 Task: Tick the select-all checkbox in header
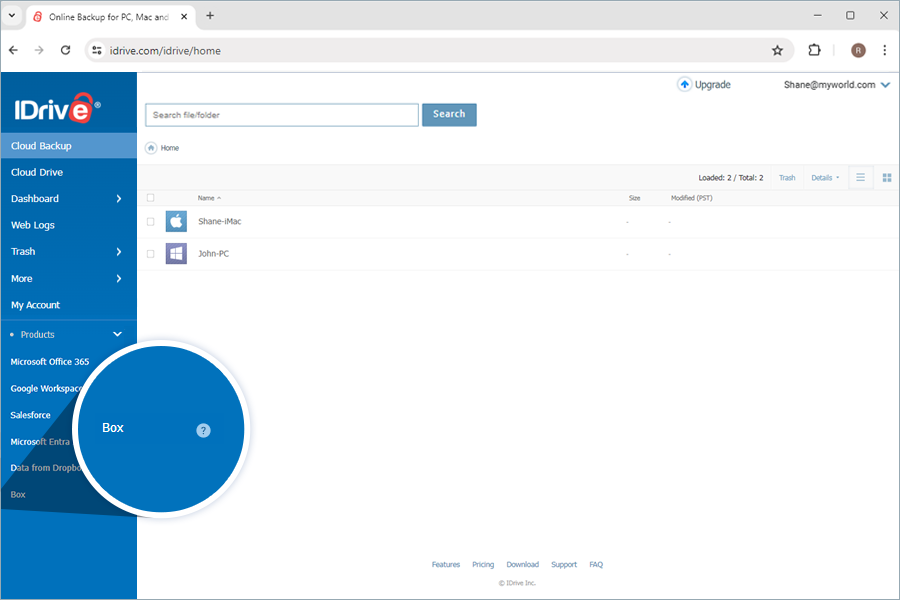[x=150, y=198]
